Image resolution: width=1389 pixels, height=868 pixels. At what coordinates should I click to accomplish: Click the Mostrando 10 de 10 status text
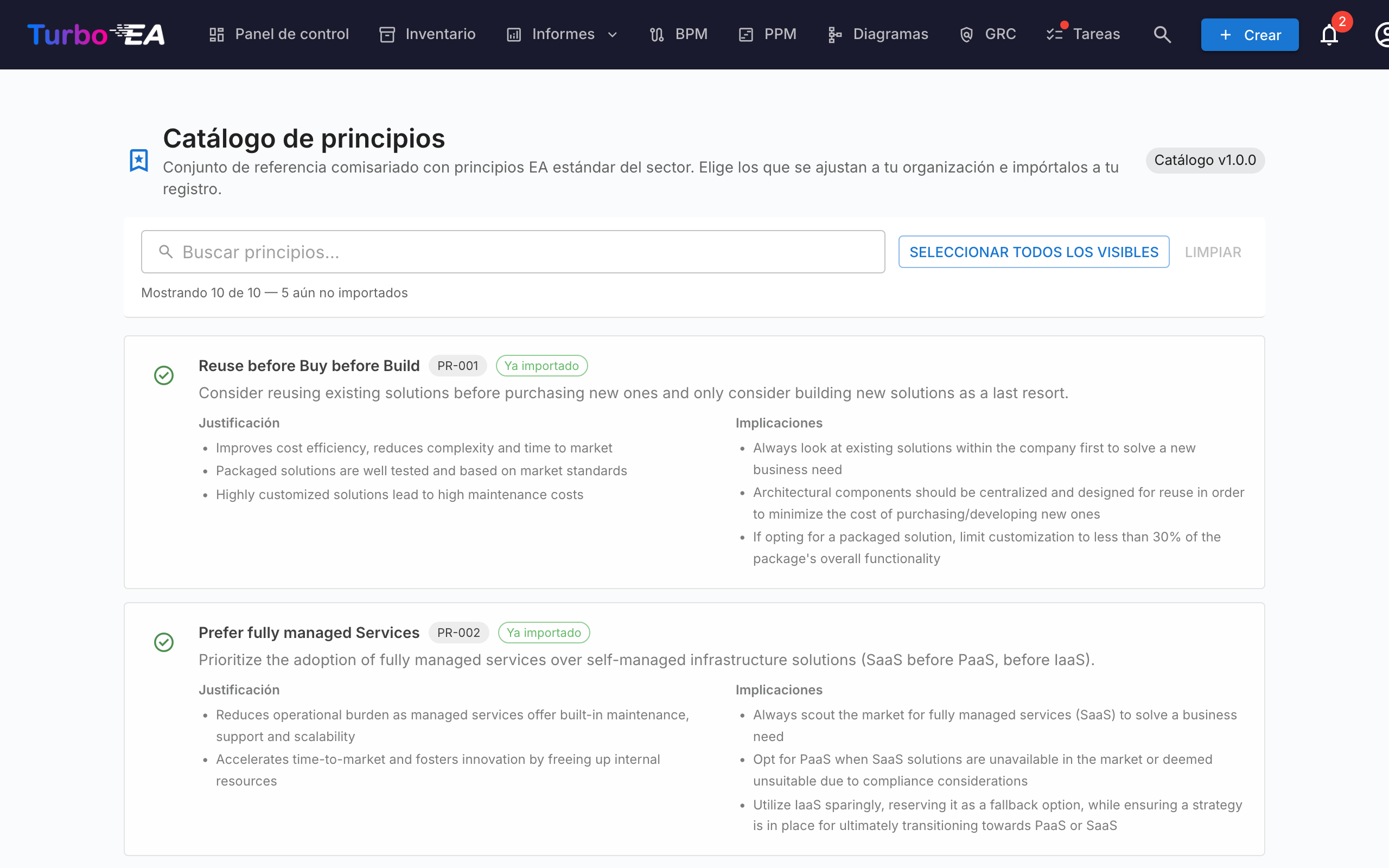click(275, 293)
